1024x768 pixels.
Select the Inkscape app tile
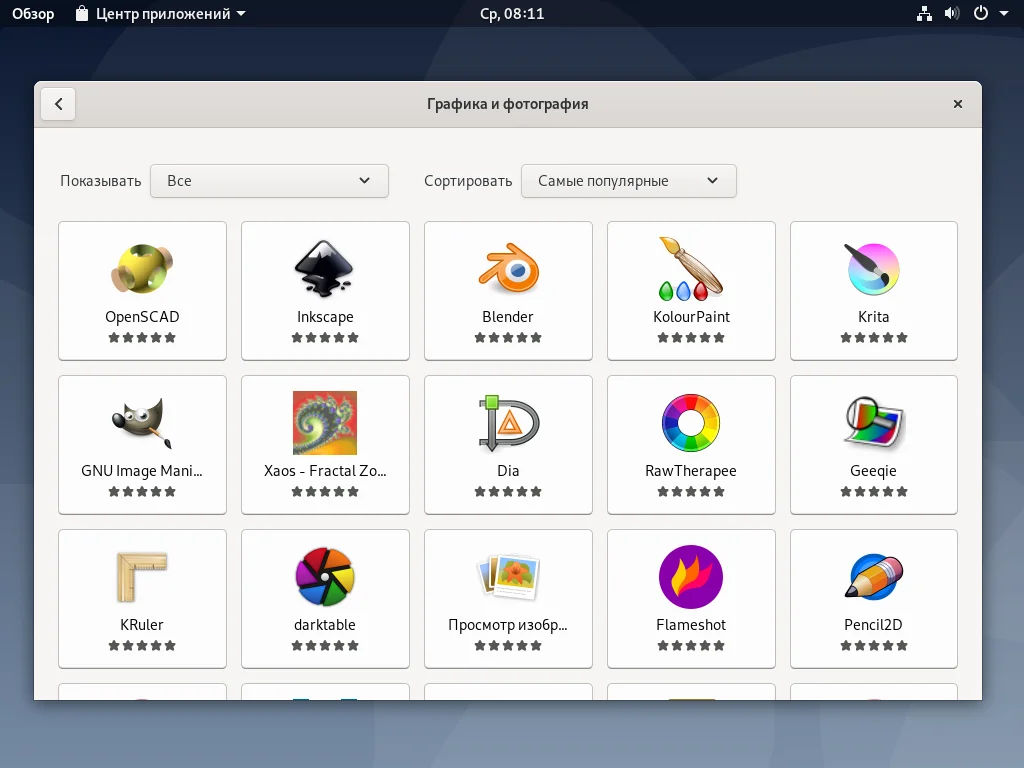(325, 290)
